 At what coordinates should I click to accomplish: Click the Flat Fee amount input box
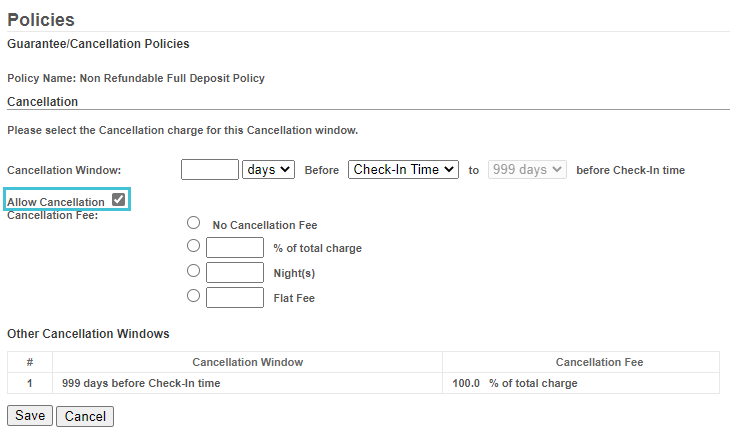coord(235,298)
